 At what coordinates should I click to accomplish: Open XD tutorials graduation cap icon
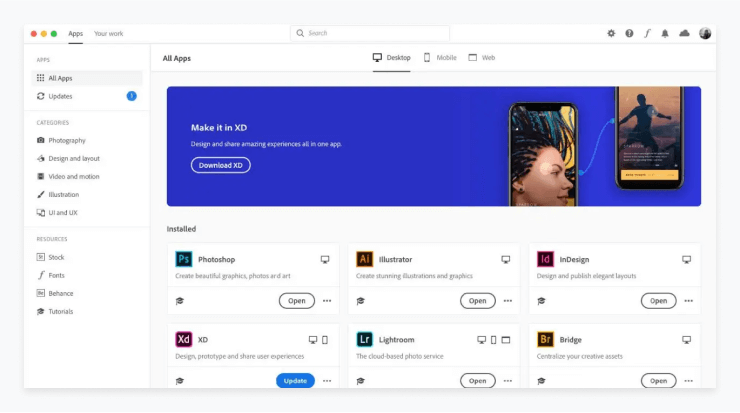pos(180,381)
